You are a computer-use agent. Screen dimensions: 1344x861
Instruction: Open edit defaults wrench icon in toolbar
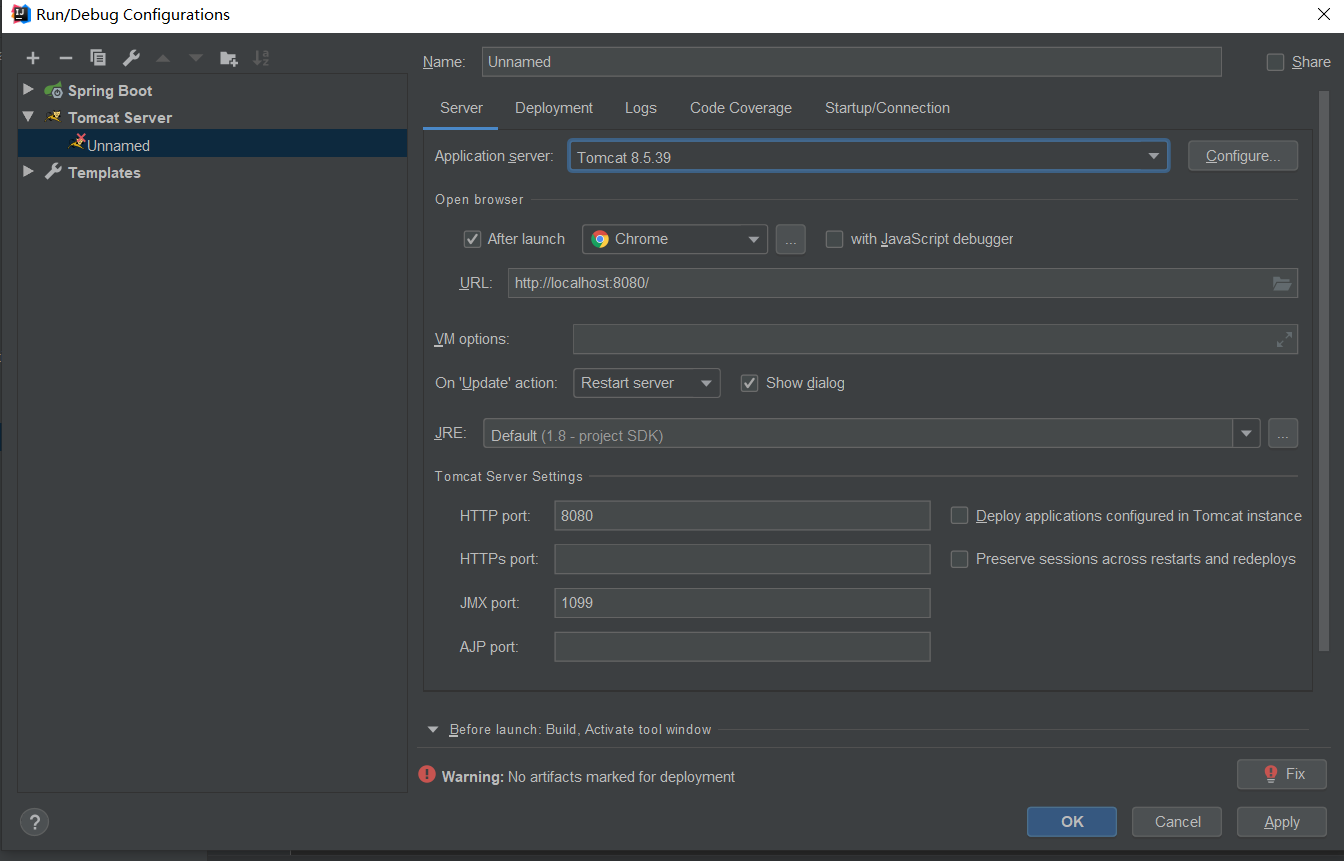click(131, 58)
